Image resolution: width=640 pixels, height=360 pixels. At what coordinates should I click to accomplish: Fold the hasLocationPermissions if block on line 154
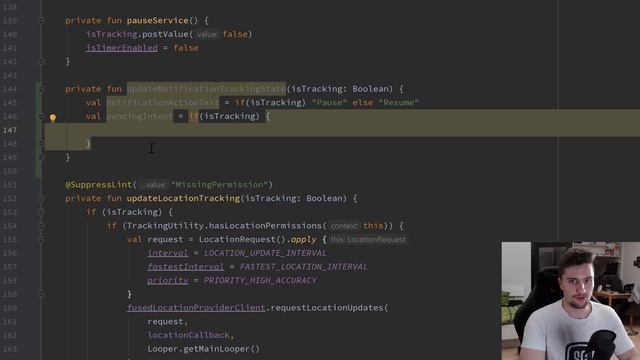(x=41, y=226)
